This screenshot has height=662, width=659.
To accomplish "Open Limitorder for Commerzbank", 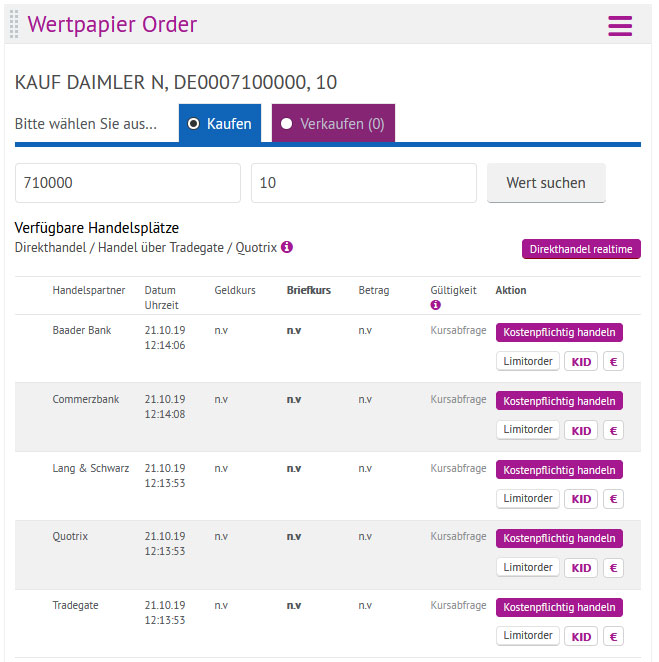I will click(x=528, y=430).
